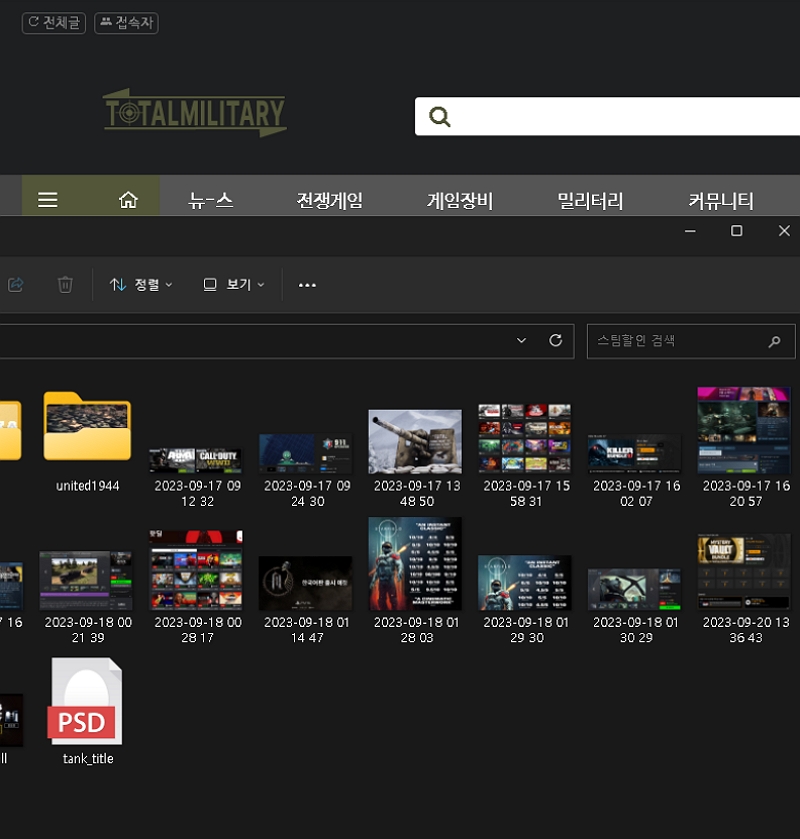Click the magnifier icon in Explorer search
Viewport: 800px width, 839px height.
[774, 341]
